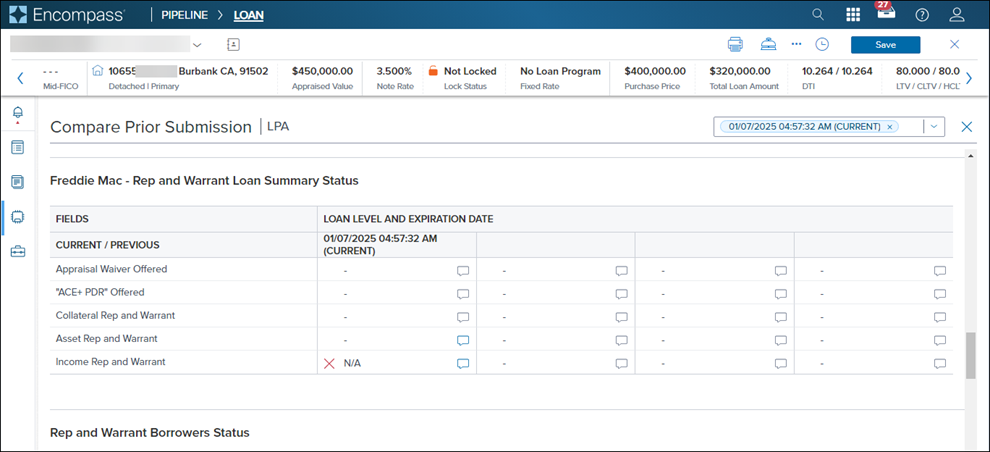The width and height of the screenshot is (990, 452).
Task: Click the N/A value on Income row
Action: pyautogui.click(x=352, y=364)
